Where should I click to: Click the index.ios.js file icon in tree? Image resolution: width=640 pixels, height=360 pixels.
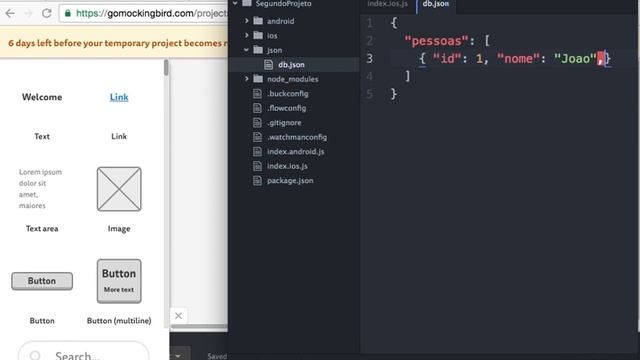257,166
